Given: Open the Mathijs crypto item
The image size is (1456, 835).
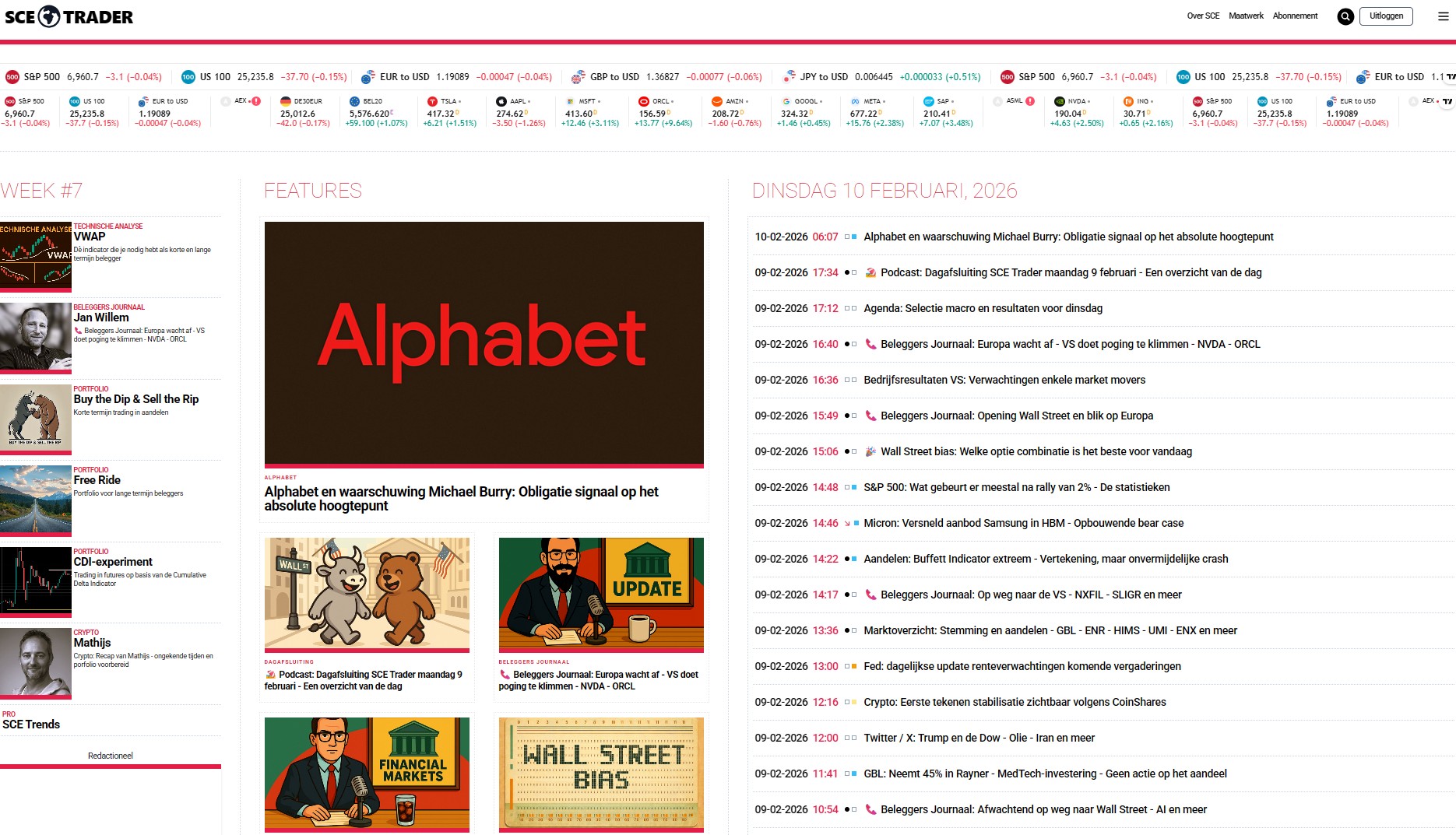Looking at the screenshot, I should point(92,643).
